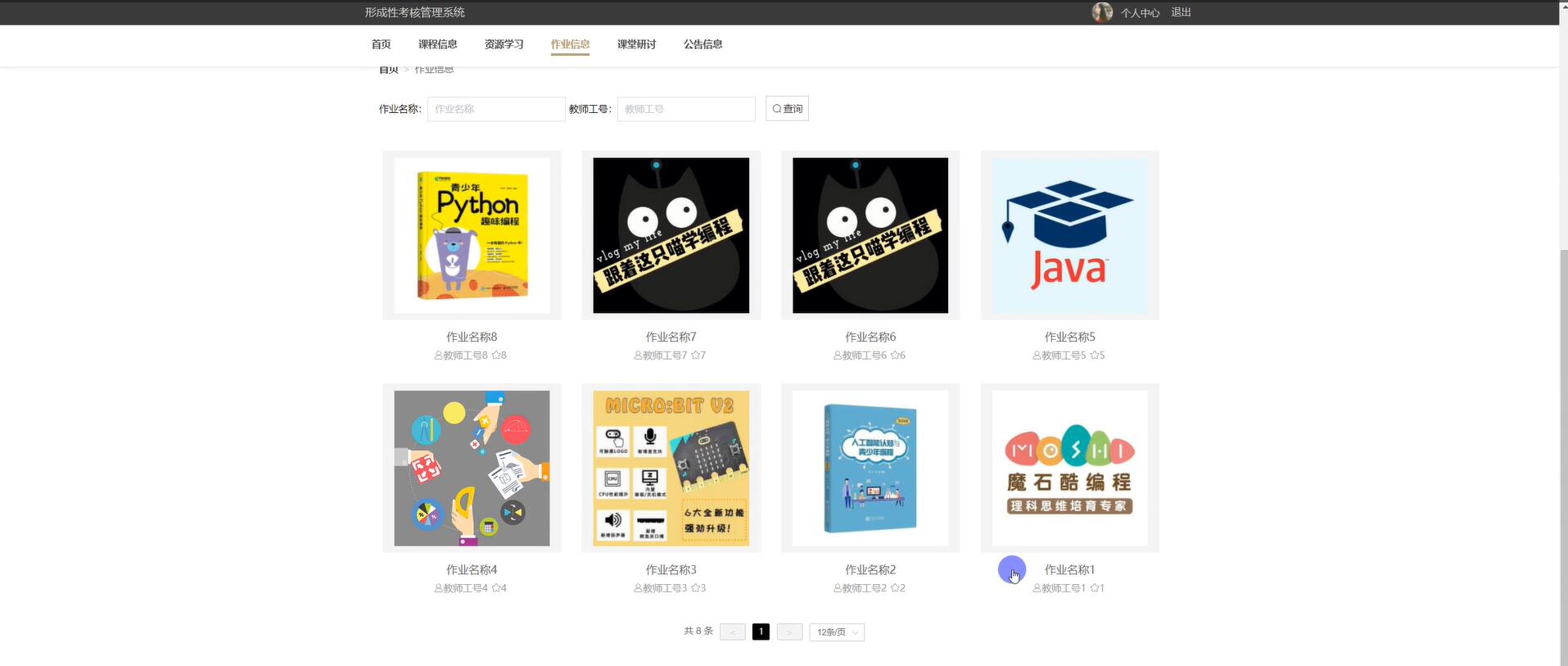Open the 首页 navigation tab
The width and height of the screenshot is (1568, 666).
coord(381,44)
